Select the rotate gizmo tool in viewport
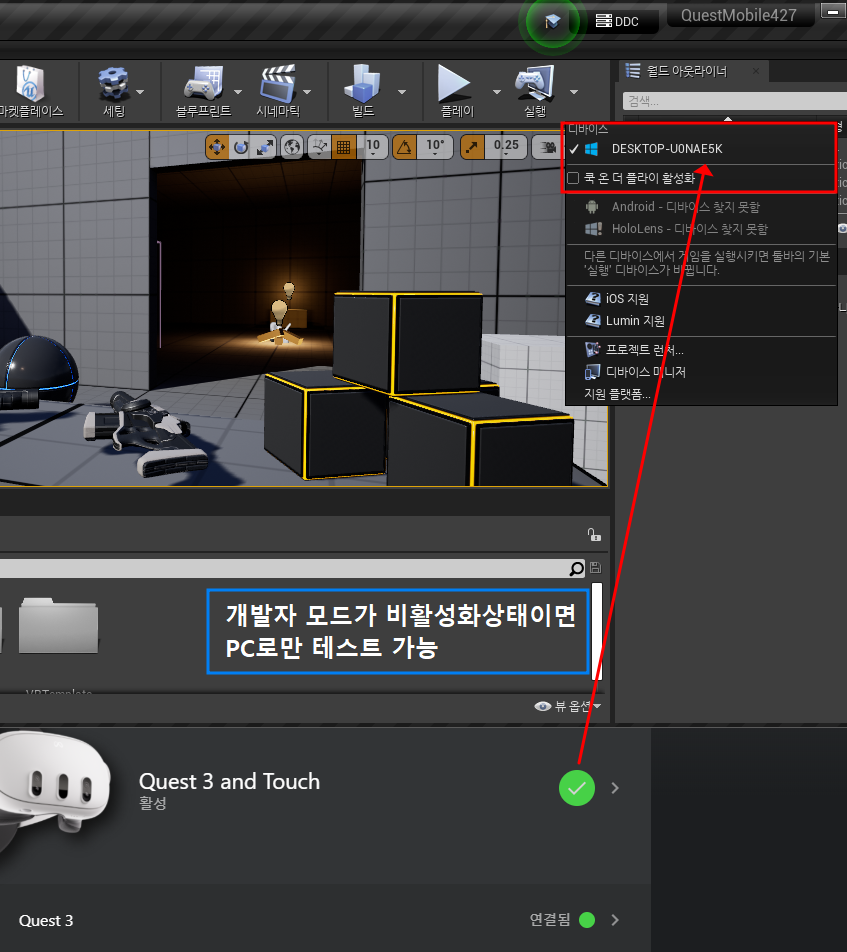 click(x=241, y=147)
